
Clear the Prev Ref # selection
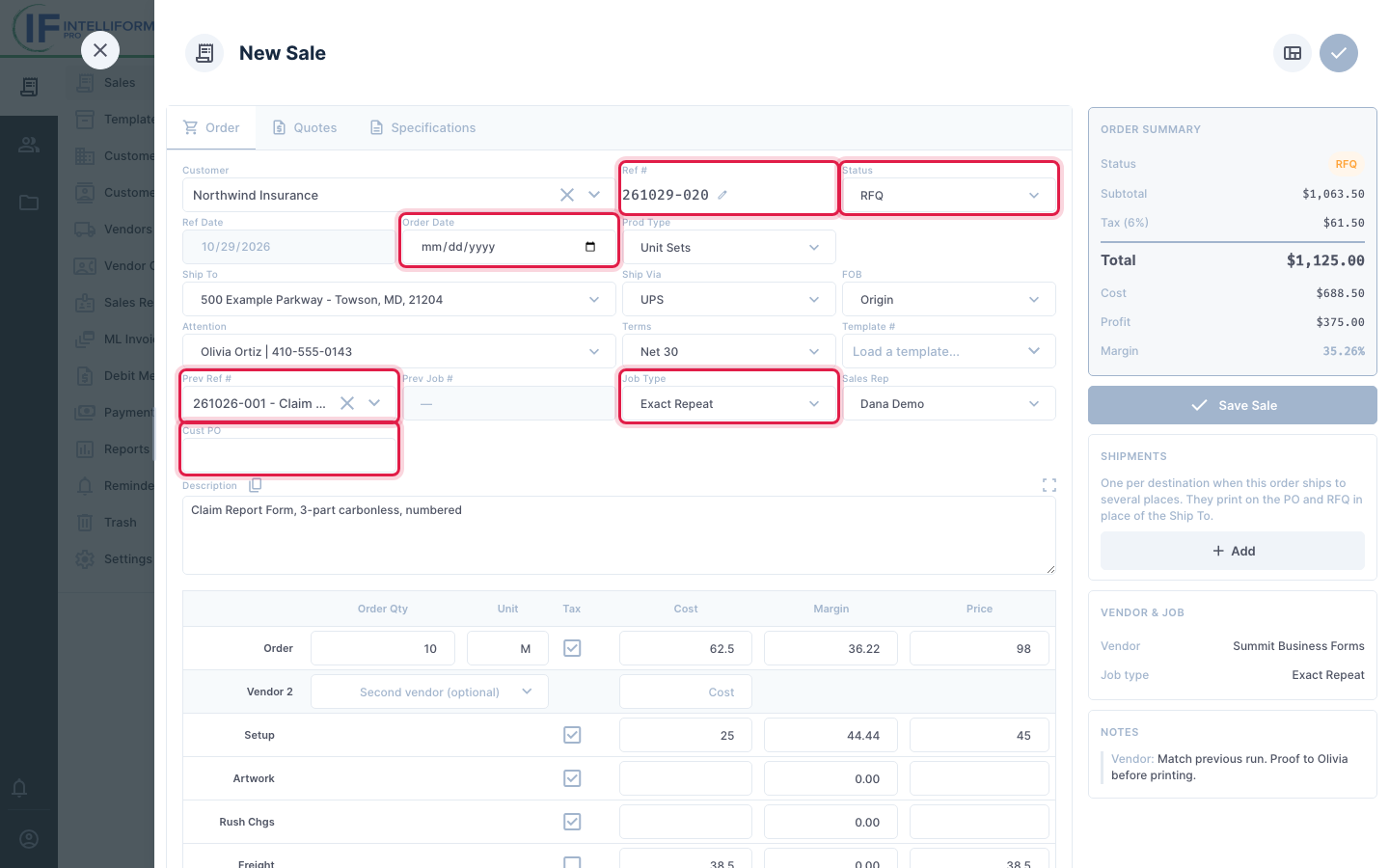click(x=347, y=403)
